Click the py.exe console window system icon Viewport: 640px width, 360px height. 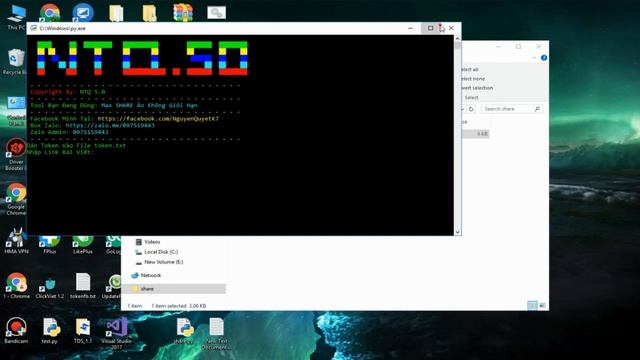coord(34,28)
